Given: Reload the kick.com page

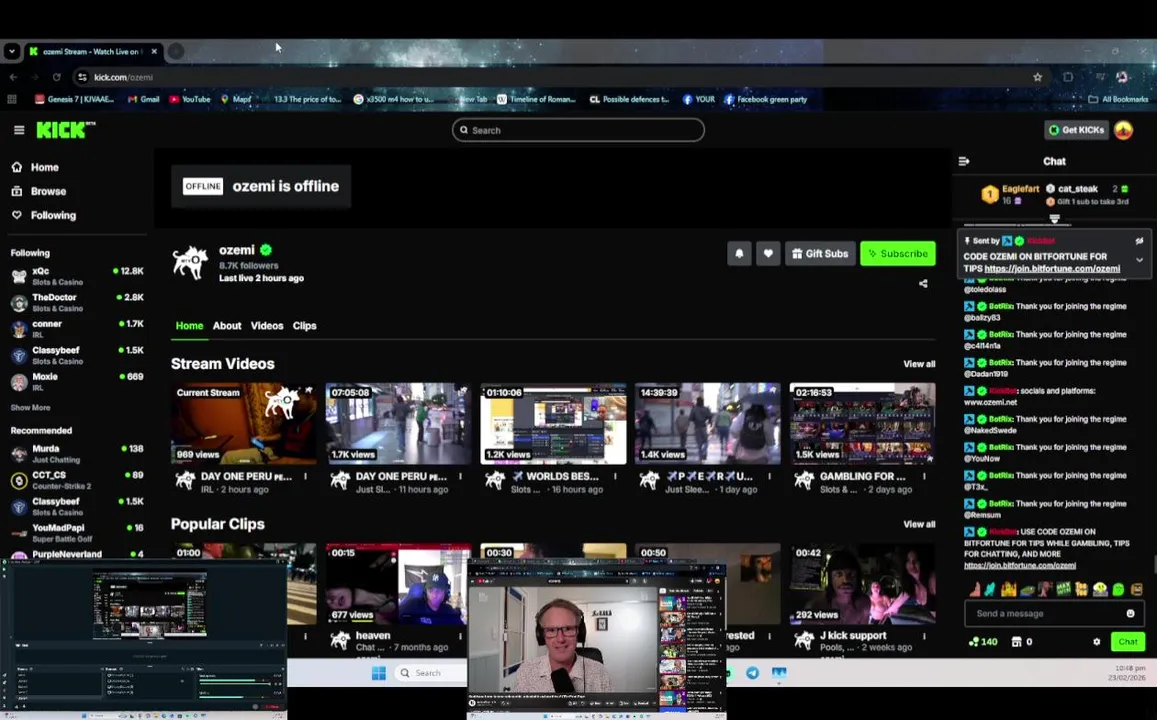Looking at the screenshot, I should pyautogui.click(x=56, y=77).
